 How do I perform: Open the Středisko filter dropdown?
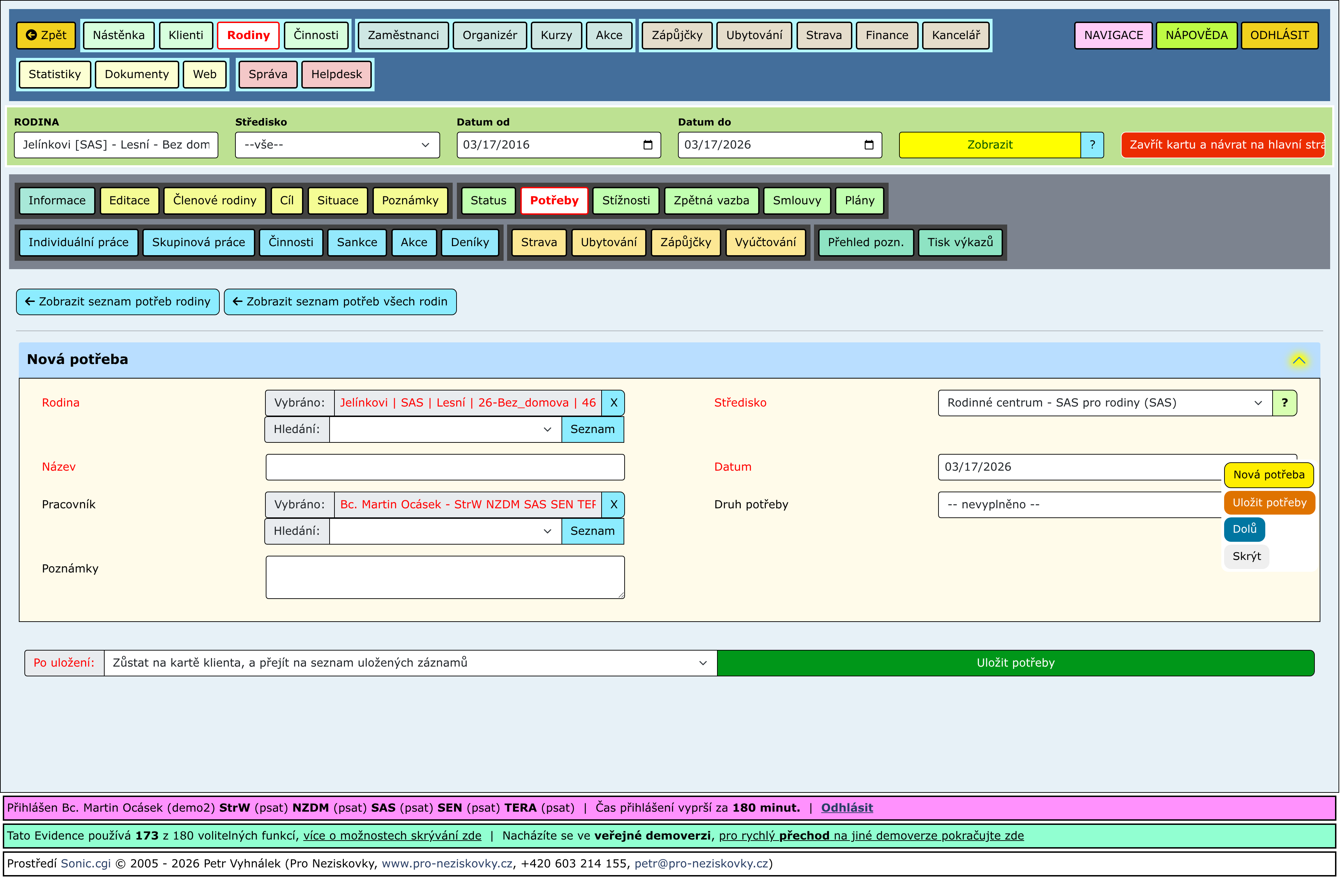coord(338,145)
